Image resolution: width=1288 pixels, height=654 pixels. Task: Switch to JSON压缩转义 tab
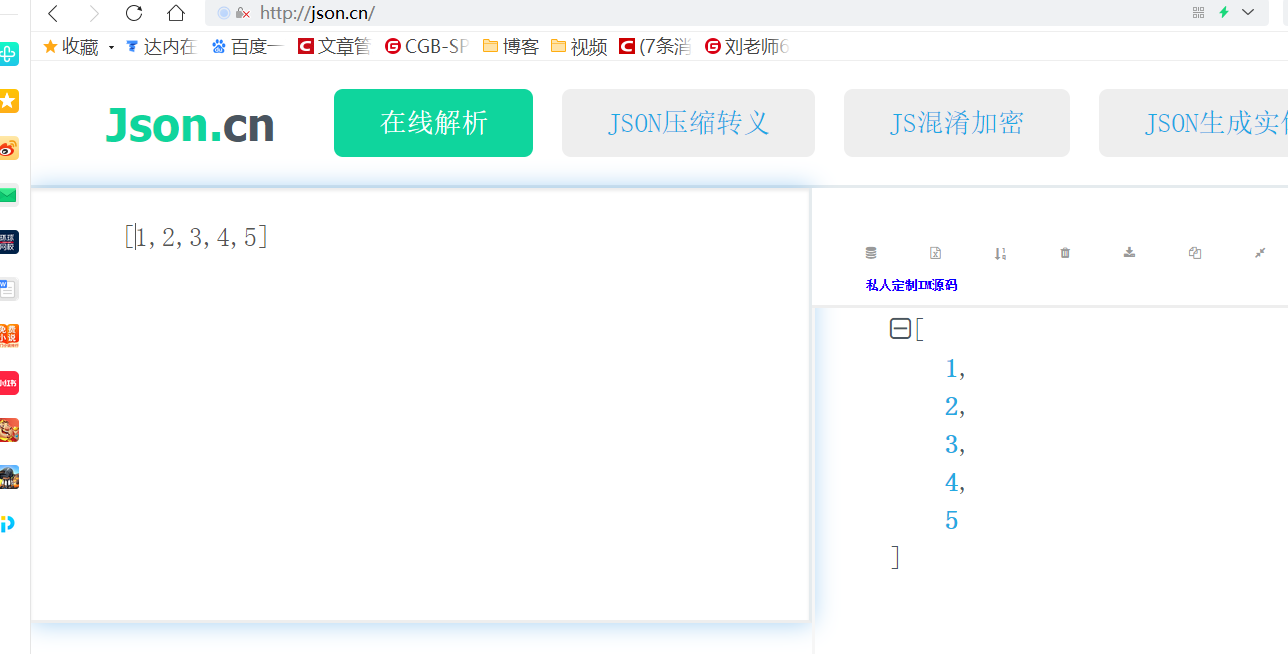click(x=688, y=123)
